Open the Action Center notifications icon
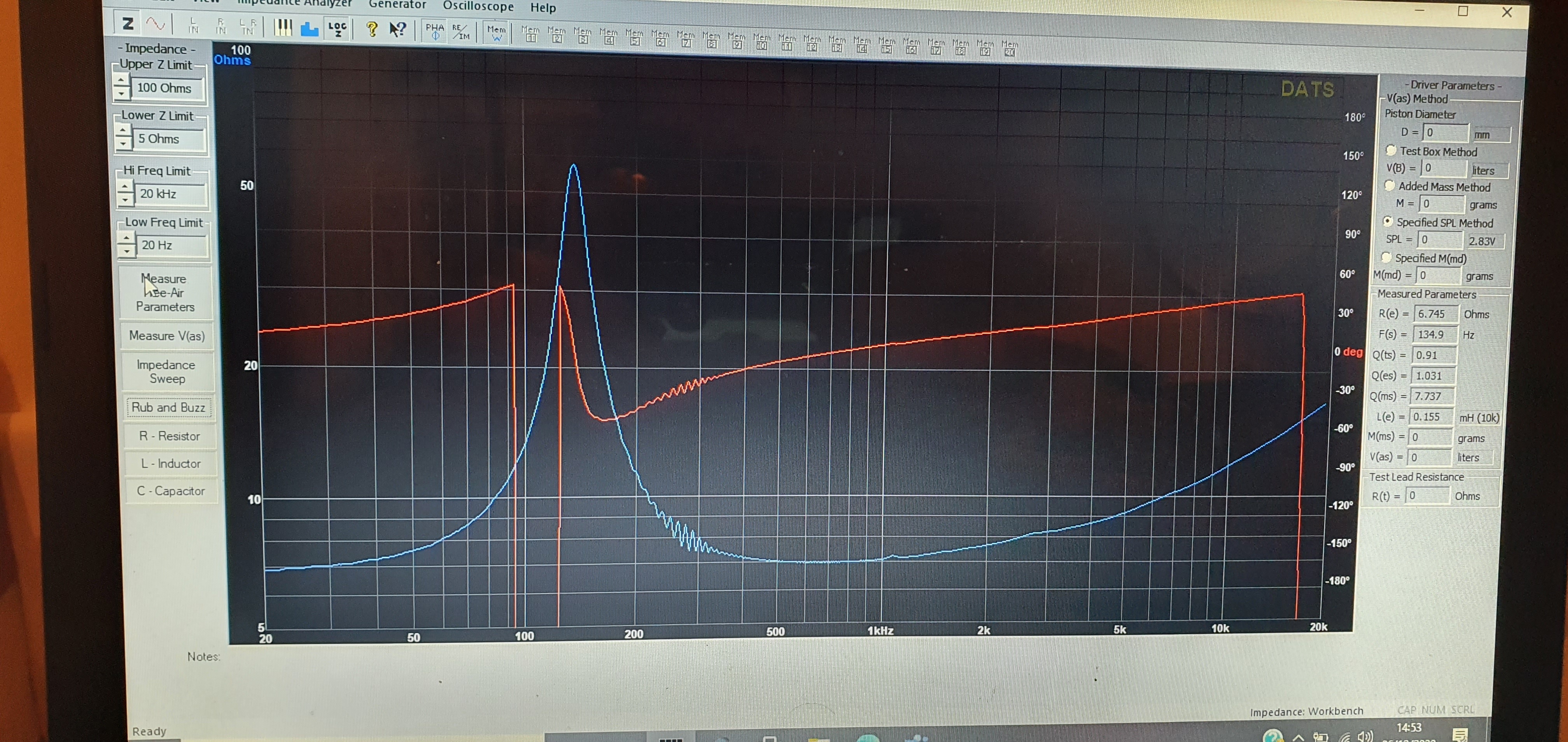1568x742 pixels. coord(1461,735)
